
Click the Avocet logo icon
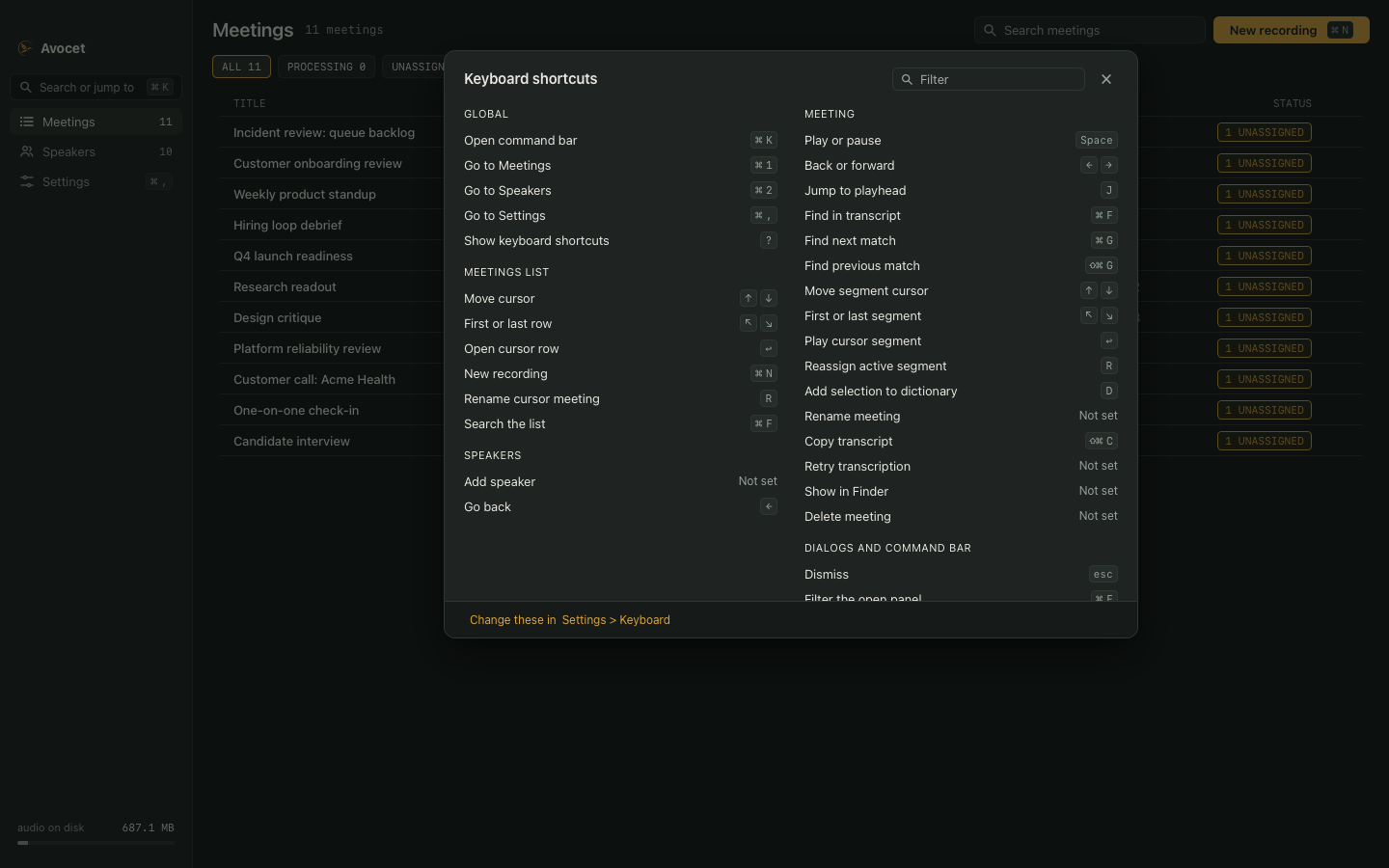click(x=25, y=48)
